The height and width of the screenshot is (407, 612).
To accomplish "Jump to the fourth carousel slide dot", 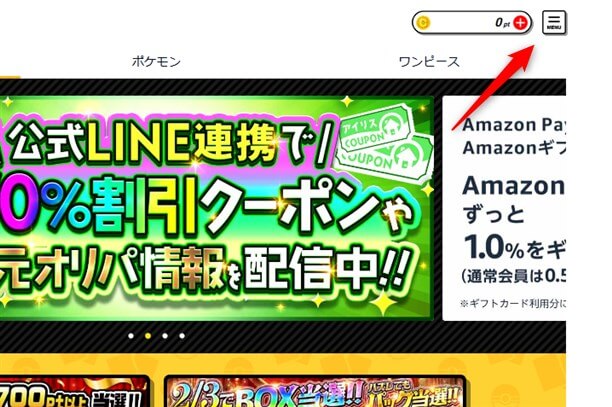I will click(182, 336).
